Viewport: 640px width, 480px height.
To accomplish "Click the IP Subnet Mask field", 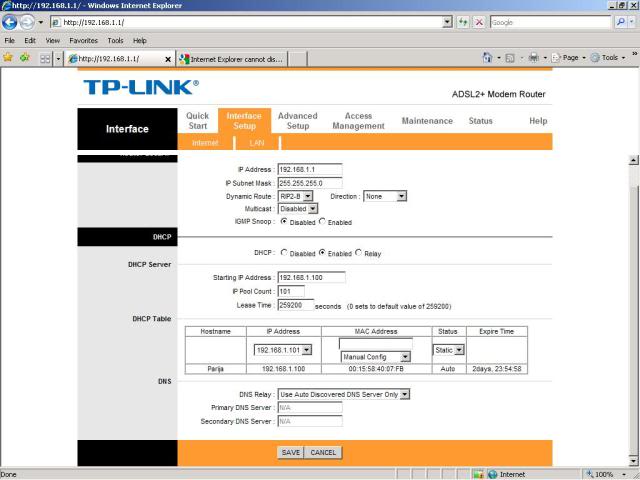I will (x=310, y=183).
